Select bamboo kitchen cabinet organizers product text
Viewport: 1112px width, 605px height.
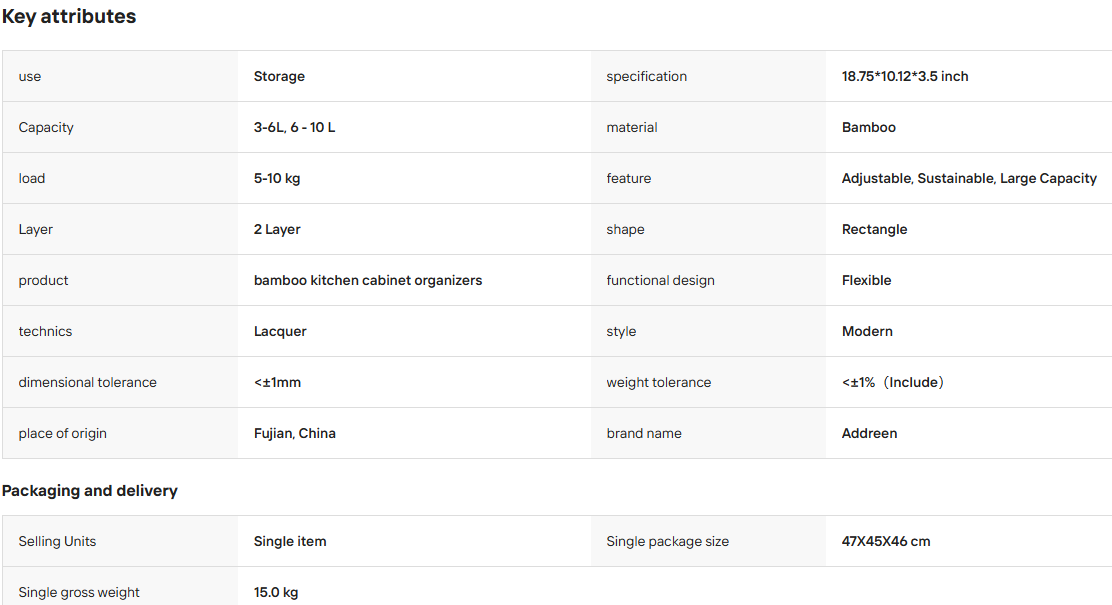click(x=368, y=280)
